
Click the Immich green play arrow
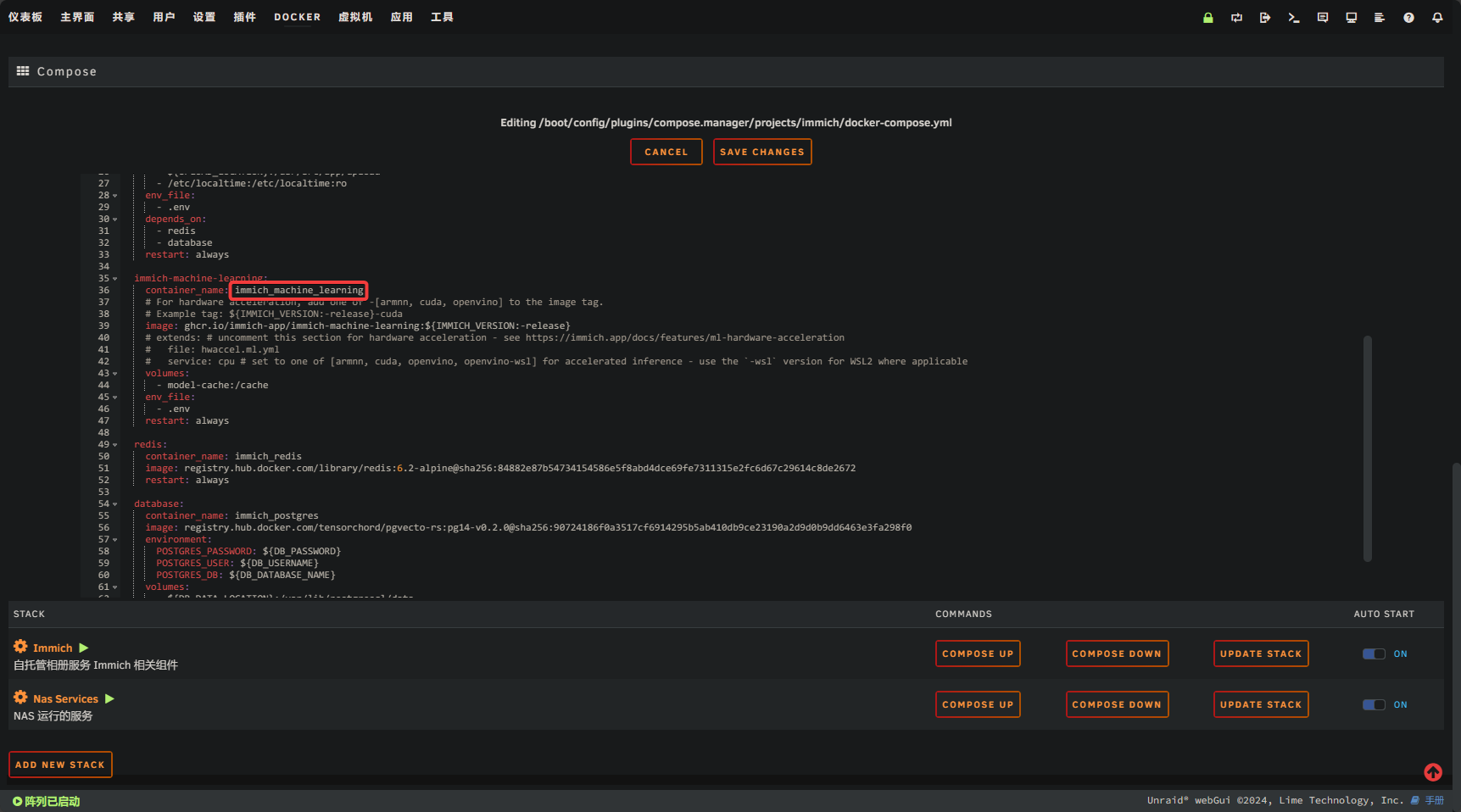click(84, 648)
